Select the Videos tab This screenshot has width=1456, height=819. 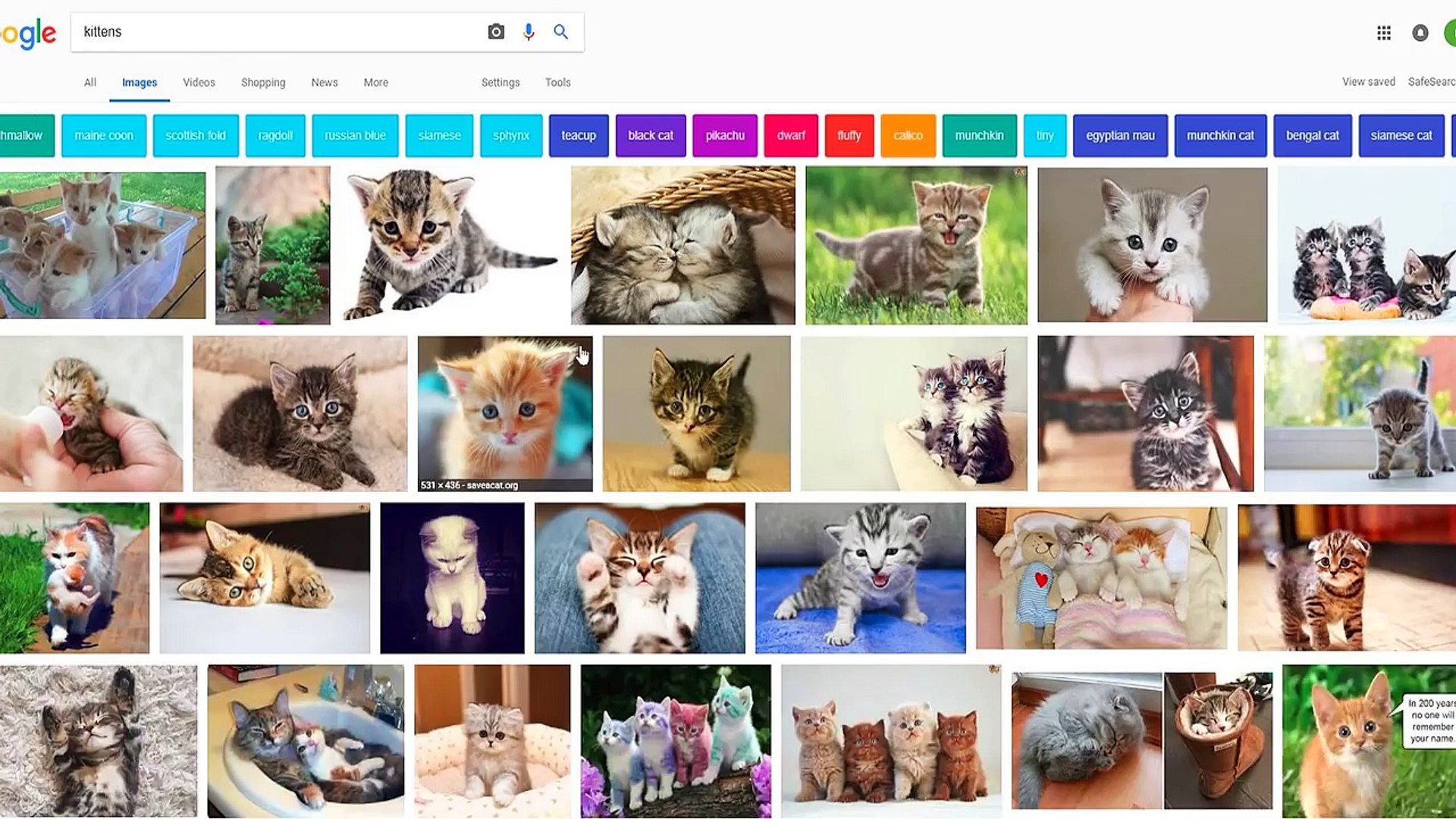[x=199, y=82]
